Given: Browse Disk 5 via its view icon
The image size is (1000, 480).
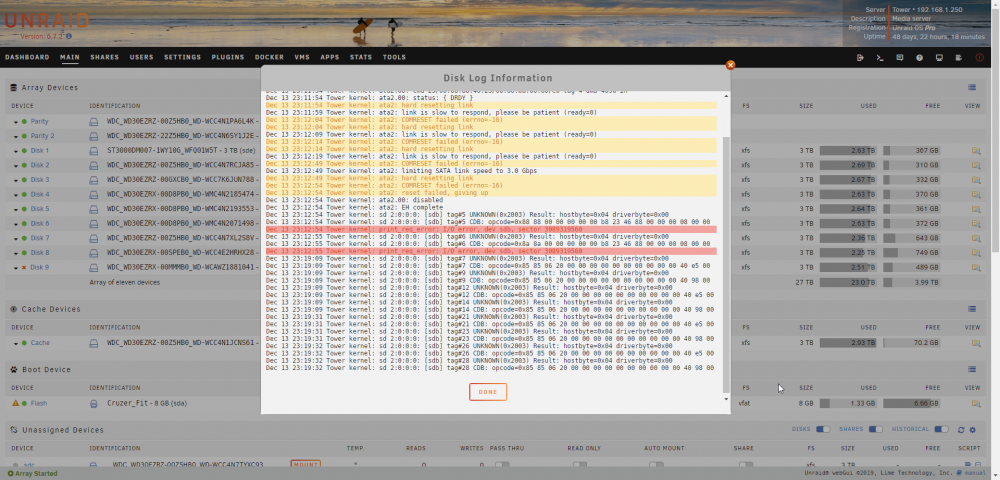Looking at the screenshot, I should 976,209.
